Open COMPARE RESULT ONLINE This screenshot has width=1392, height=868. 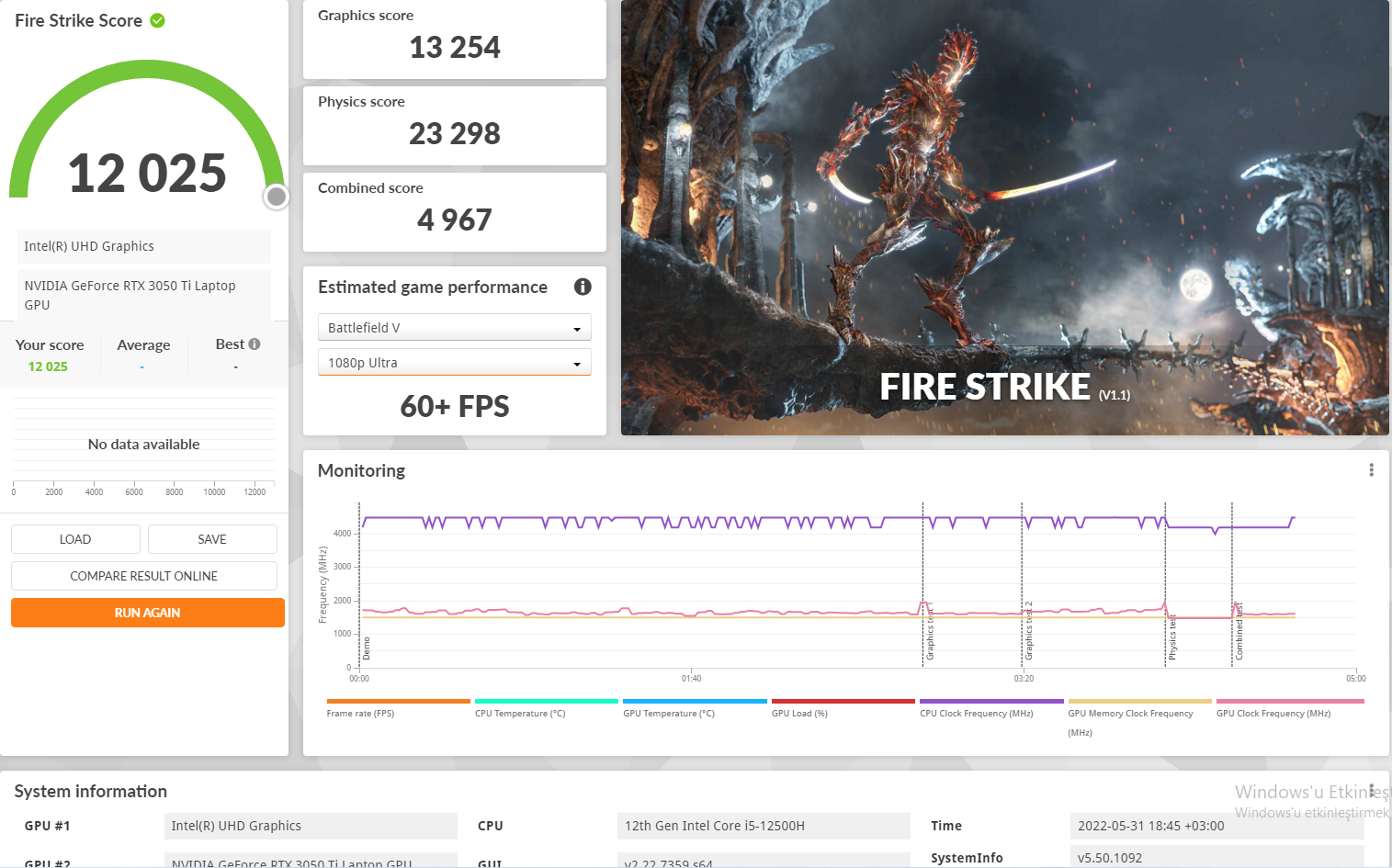[144, 576]
